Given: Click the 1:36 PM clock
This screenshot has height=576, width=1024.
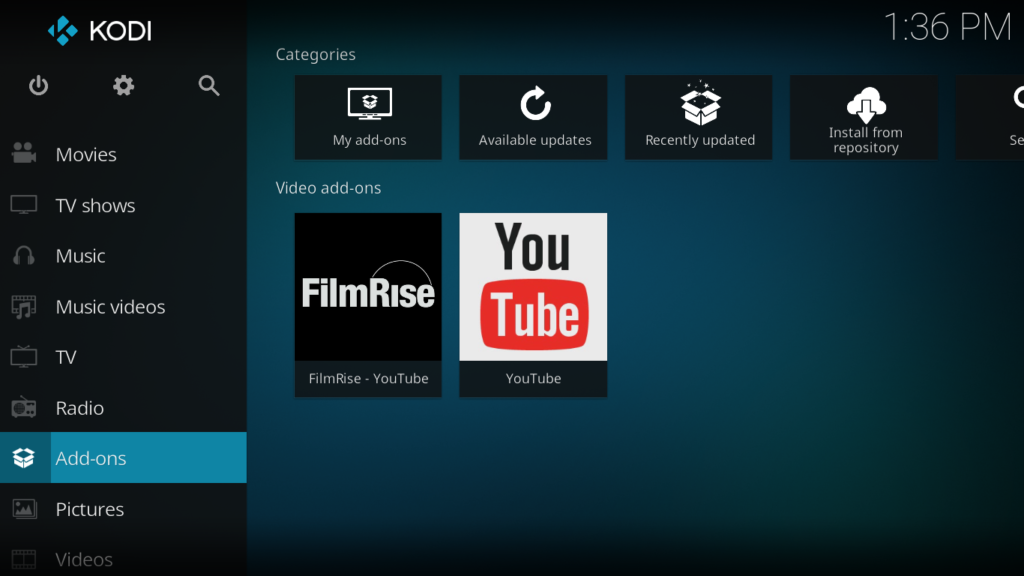Looking at the screenshot, I should (948, 27).
